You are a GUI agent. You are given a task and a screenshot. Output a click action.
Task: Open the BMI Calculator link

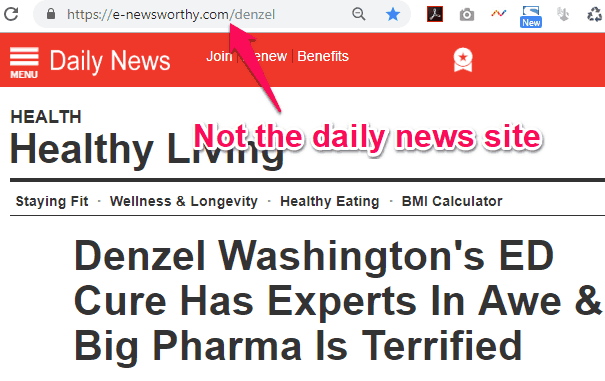coord(452,202)
